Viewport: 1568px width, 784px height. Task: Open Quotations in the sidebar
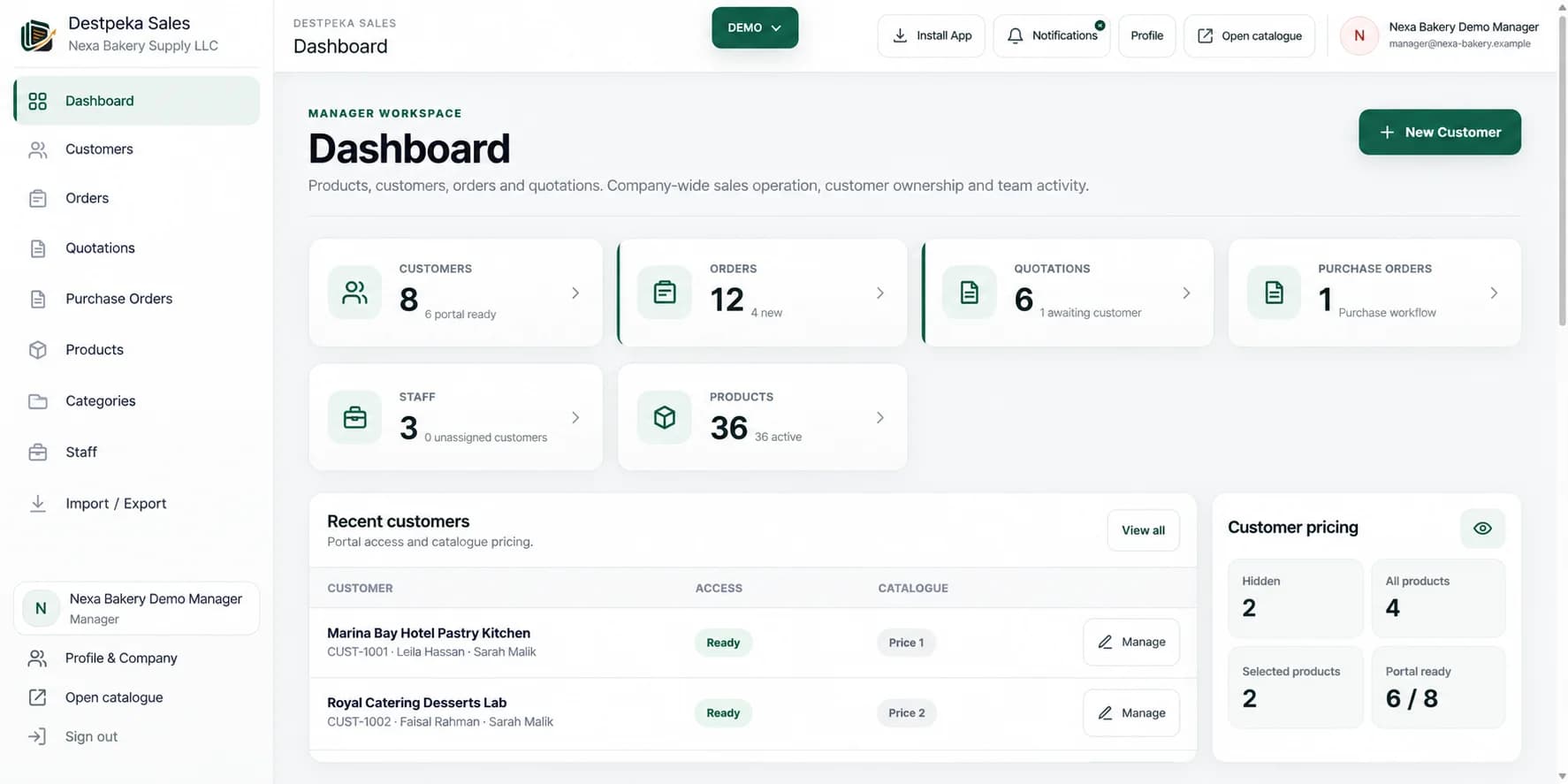point(137,248)
